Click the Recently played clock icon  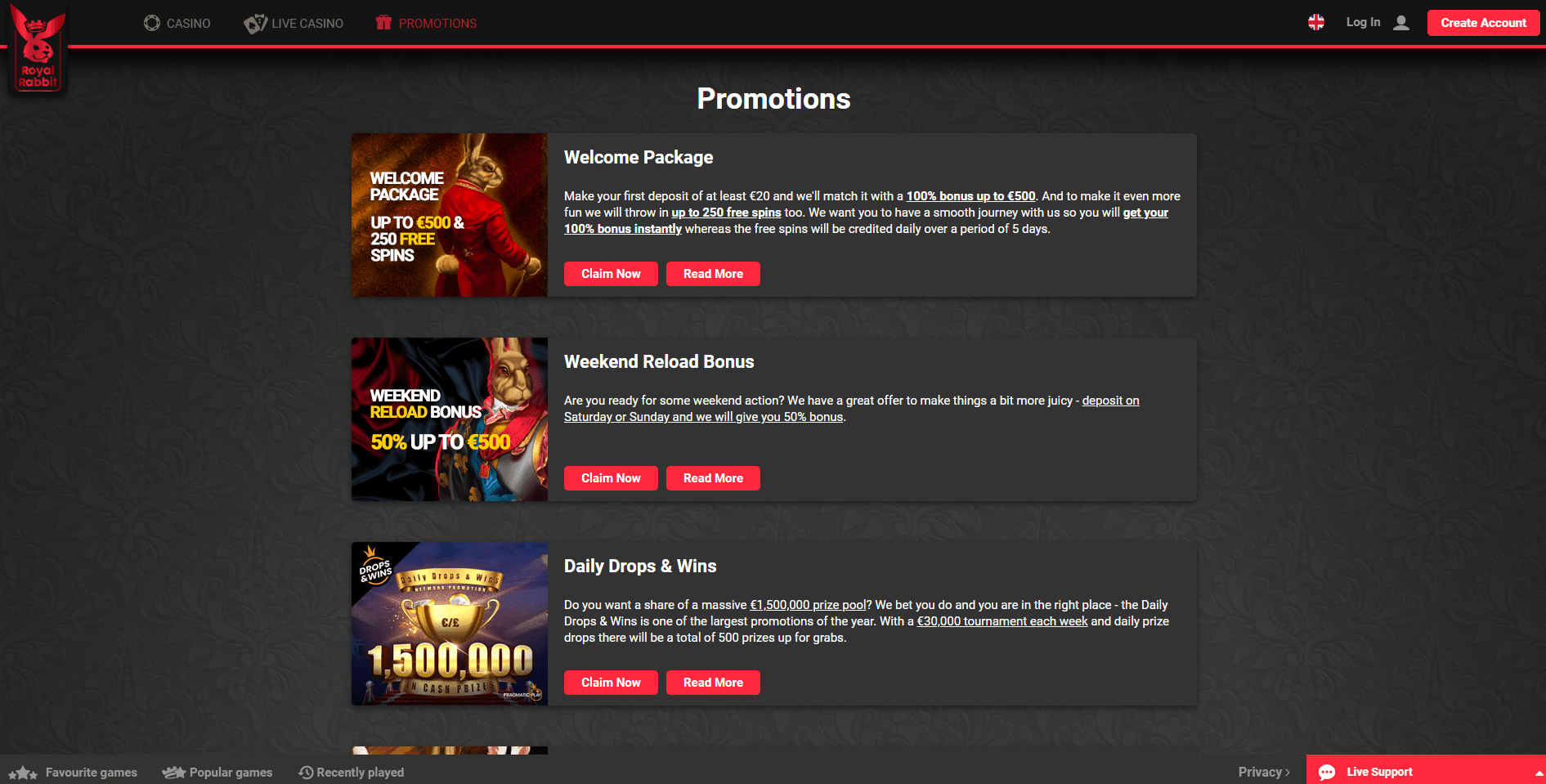coord(306,773)
